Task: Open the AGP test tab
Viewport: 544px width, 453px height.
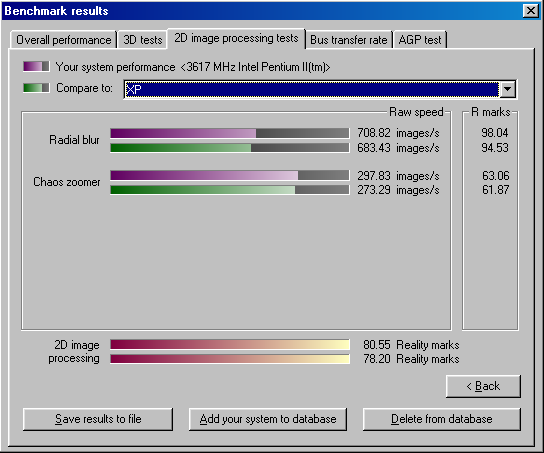Action: click(420, 40)
